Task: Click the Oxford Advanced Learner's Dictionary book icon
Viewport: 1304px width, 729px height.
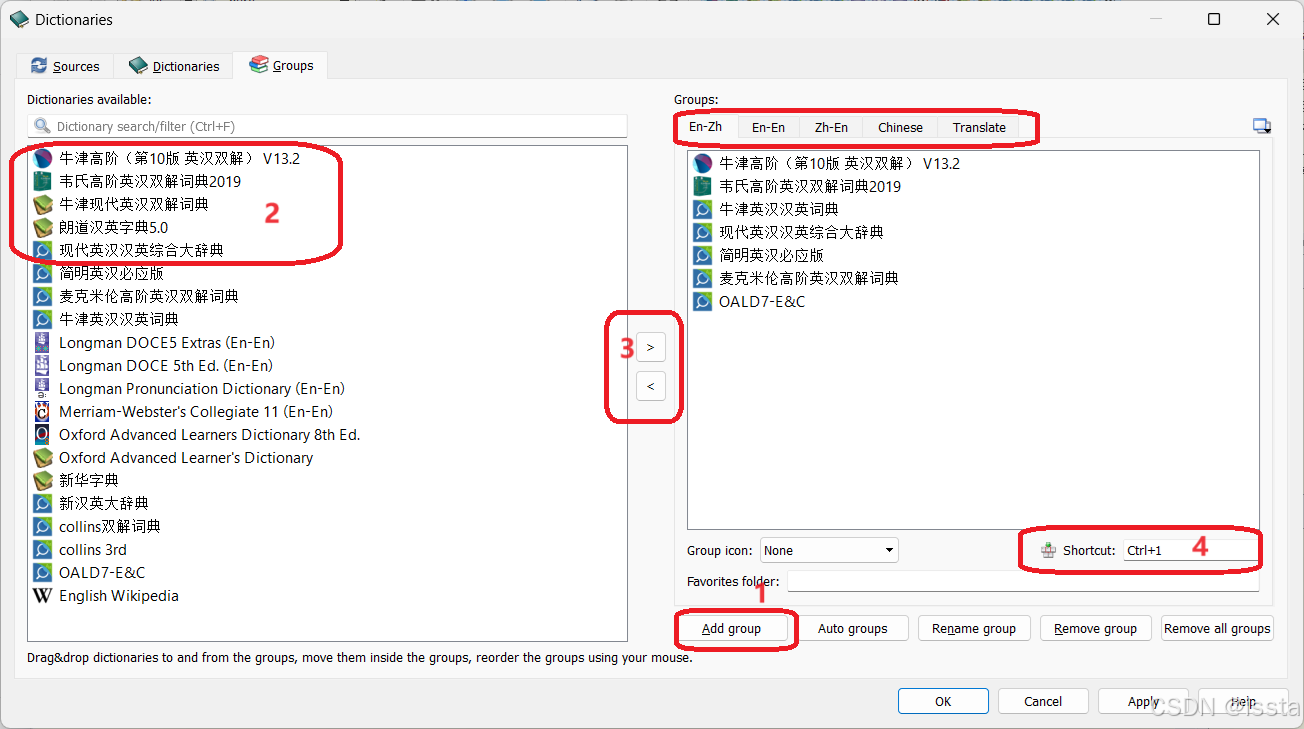Action: click(42, 457)
